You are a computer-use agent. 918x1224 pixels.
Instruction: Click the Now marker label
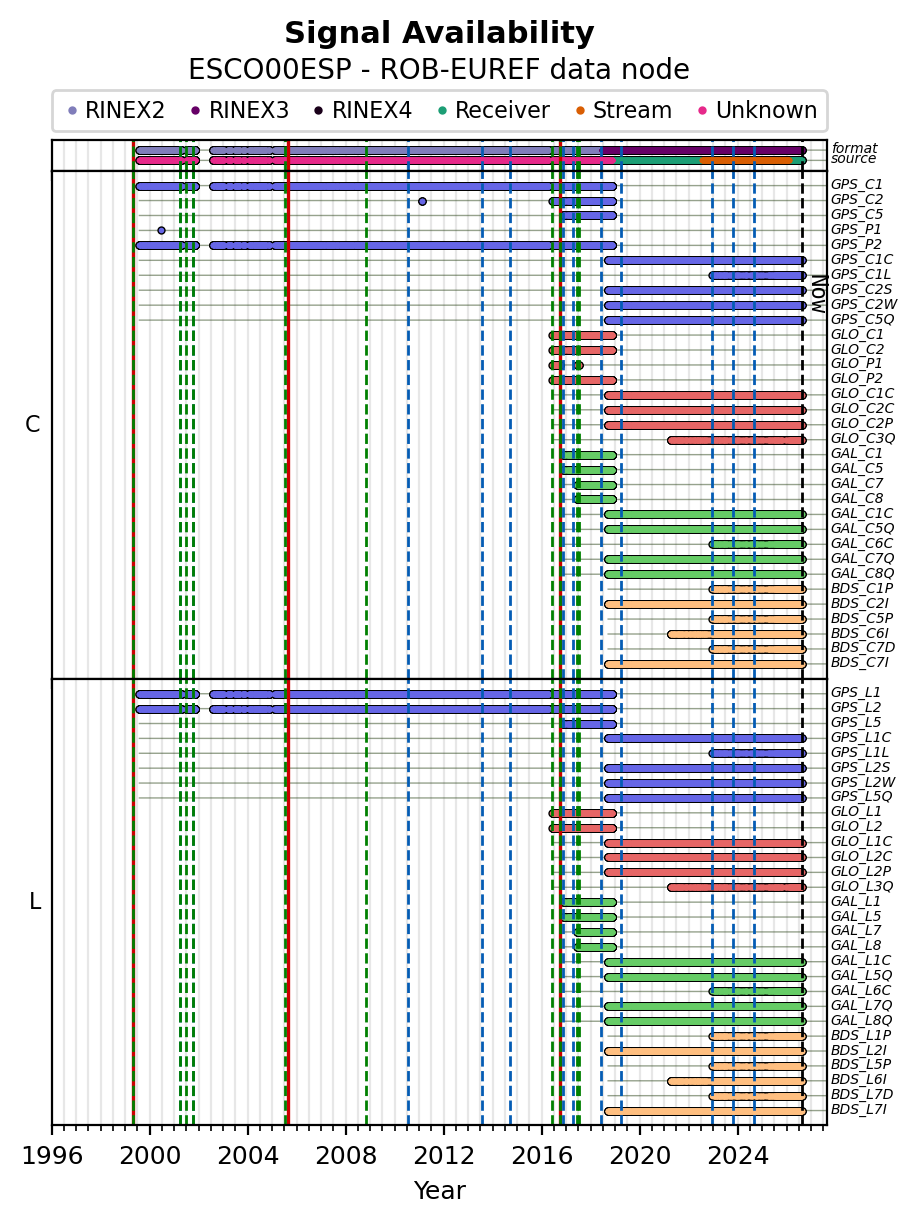pos(818,293)
